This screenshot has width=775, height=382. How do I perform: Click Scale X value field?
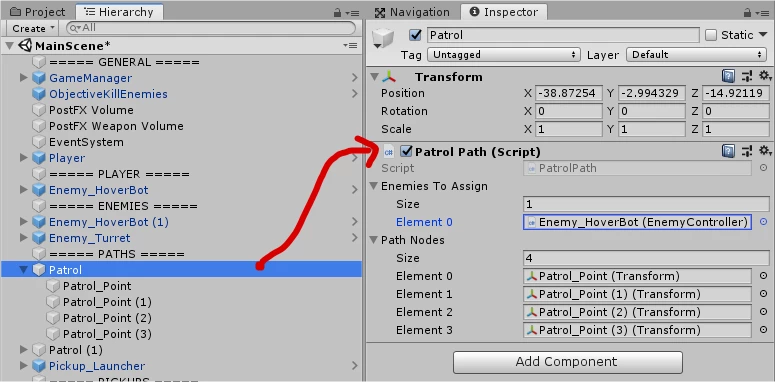pyautogui.click(x=568, y=129)
